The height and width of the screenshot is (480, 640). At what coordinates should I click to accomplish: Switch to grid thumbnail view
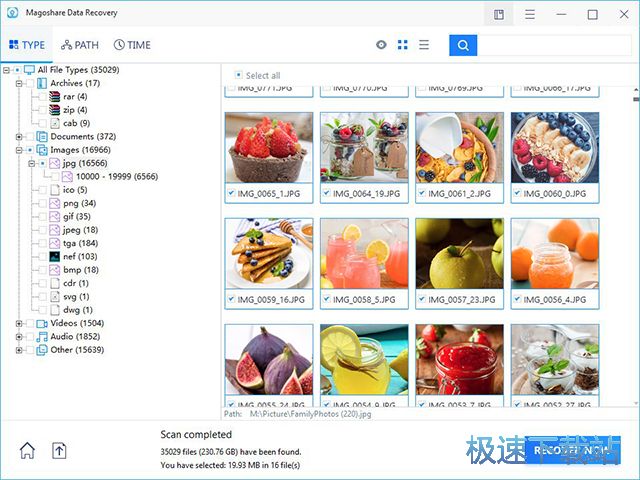(402, 45)
